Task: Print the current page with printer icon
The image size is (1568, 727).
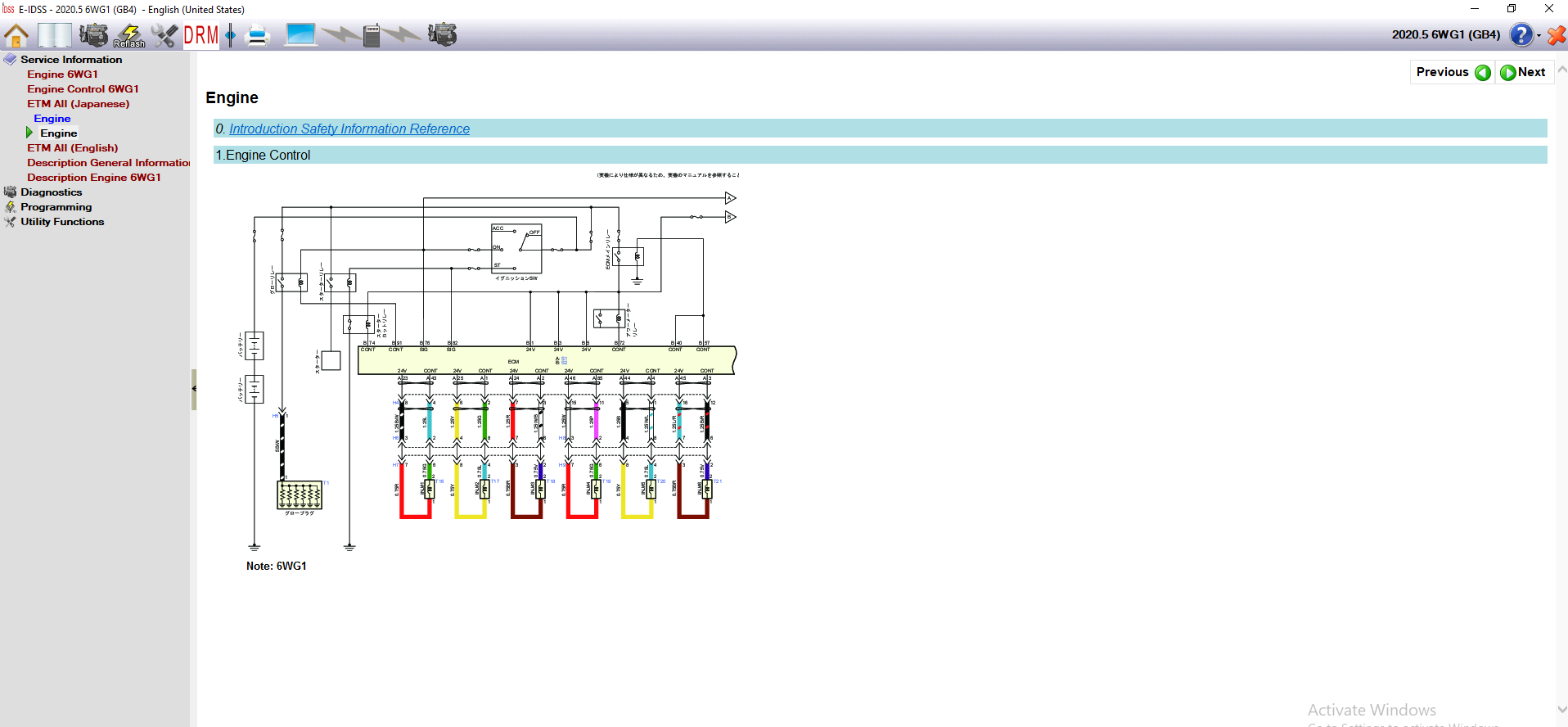Action: [x=258, y=35]
